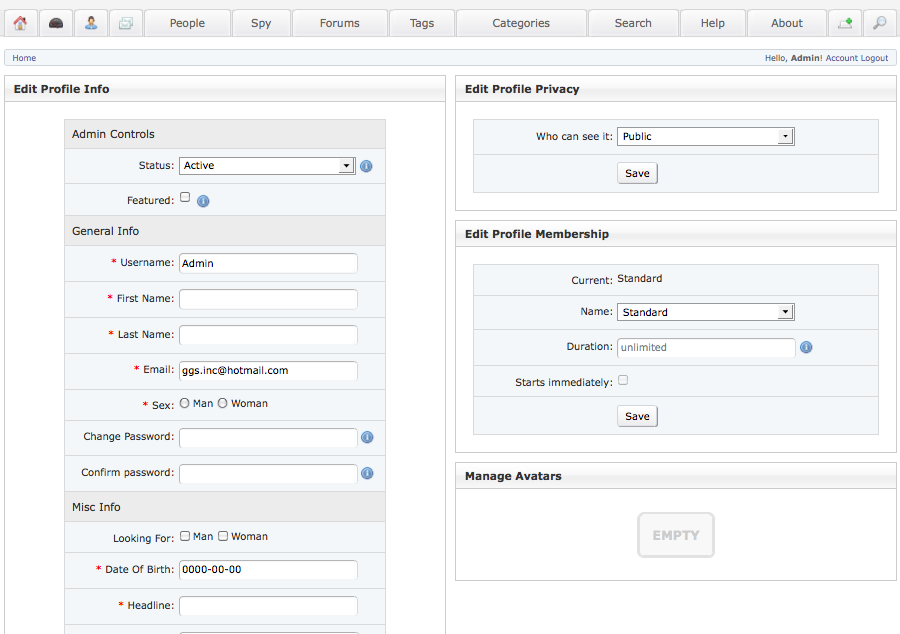Screen dimensions: 900x634
Task: Click info icon next to Change Password
Action: 367,437
